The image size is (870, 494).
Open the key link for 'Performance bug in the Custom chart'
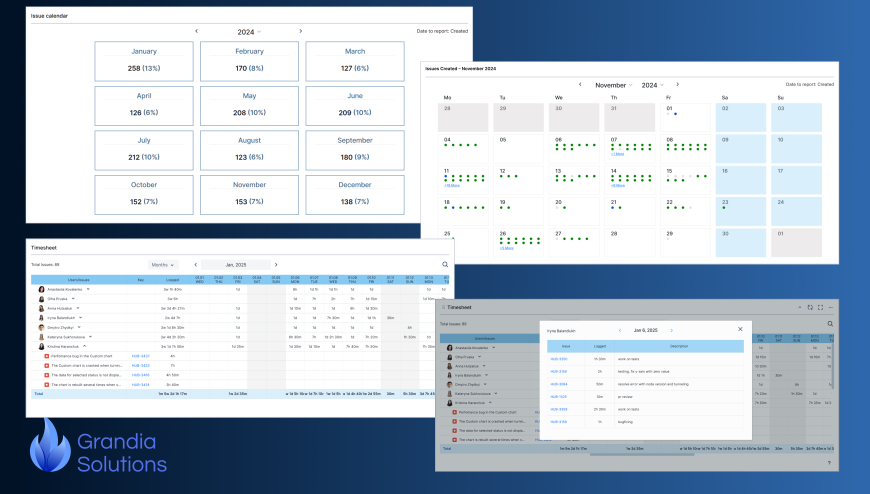click(x=140, y=356)
